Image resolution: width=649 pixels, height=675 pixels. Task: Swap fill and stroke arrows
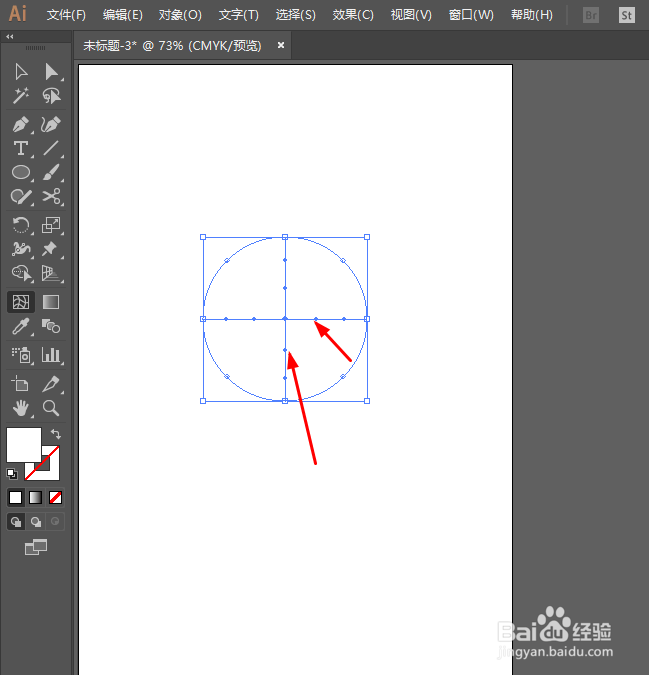[56, 433]
